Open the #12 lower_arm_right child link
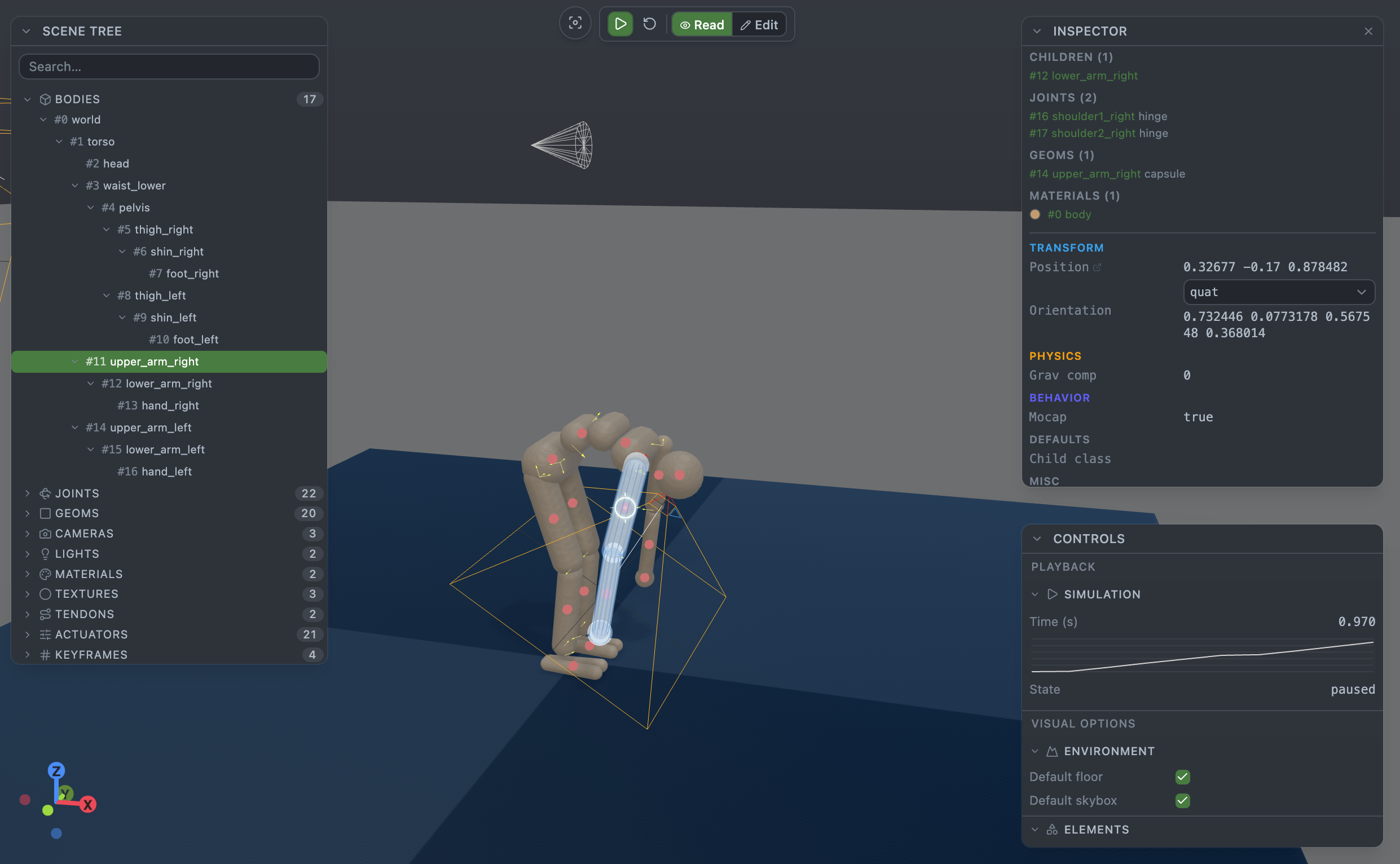Screen dimensions: 1400x864 pyautogui.click(x=1083, y=76)
